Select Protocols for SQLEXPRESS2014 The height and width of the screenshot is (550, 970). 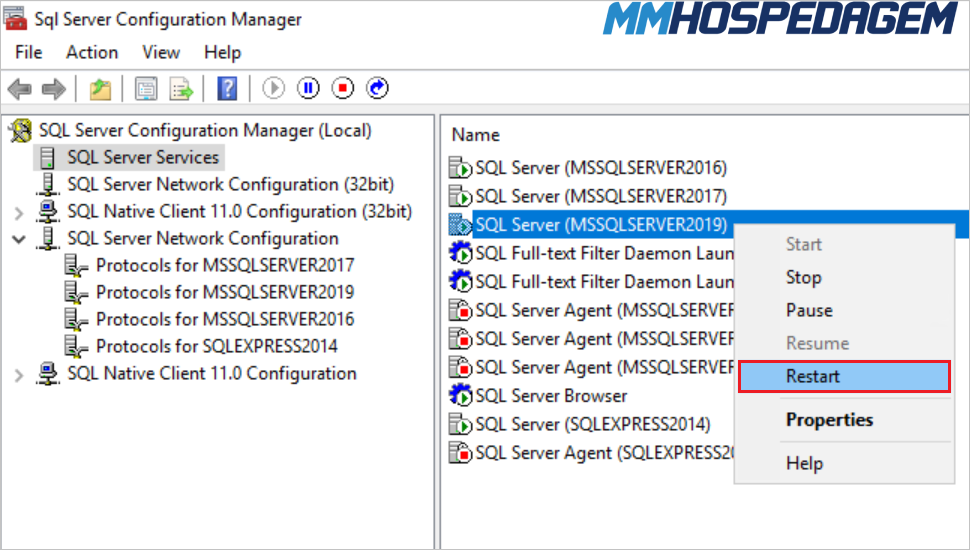tap(217, 346)
